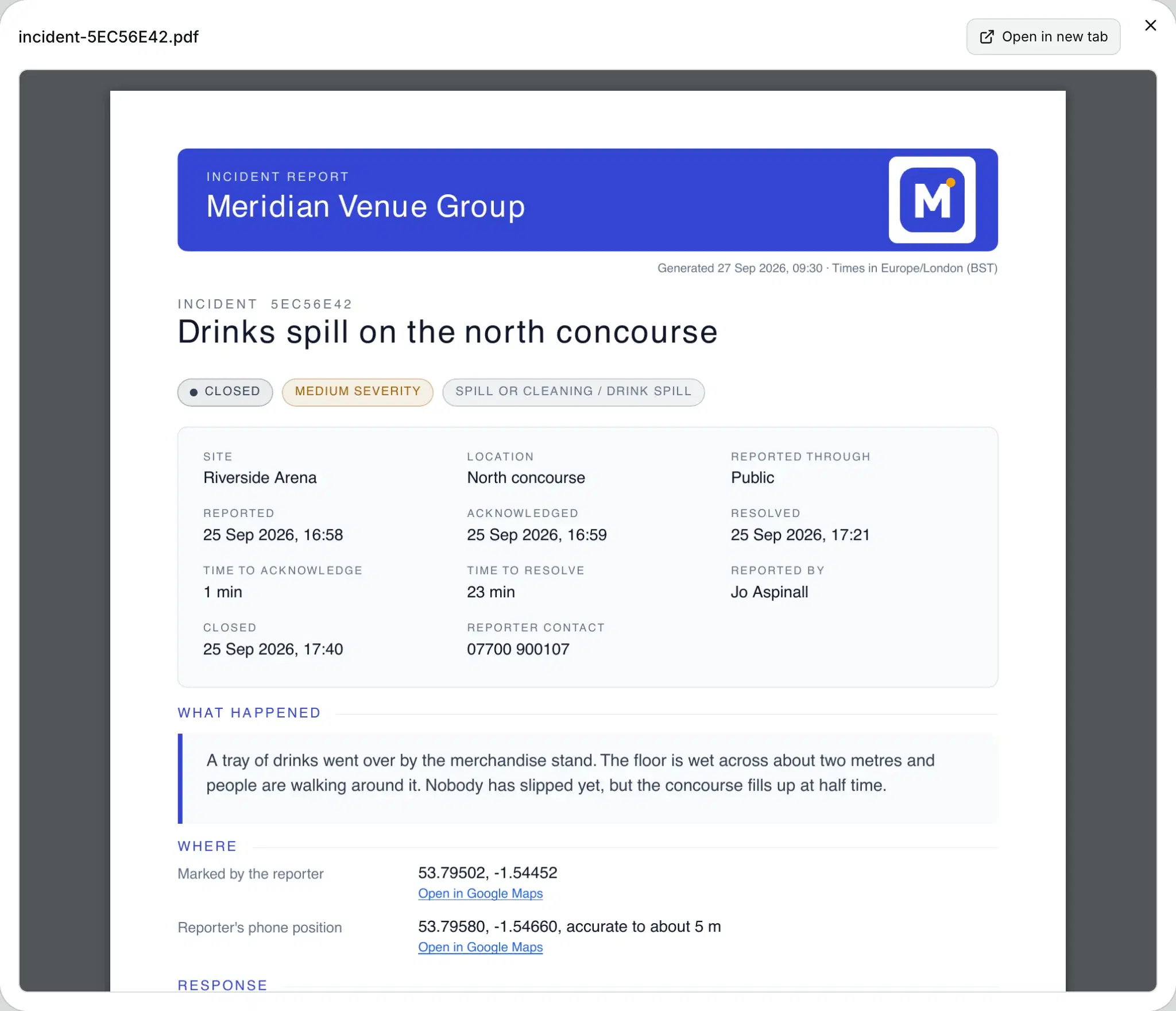Click time to acknowledge '1 min'
1176x1011 pixels.
point(223,592)
